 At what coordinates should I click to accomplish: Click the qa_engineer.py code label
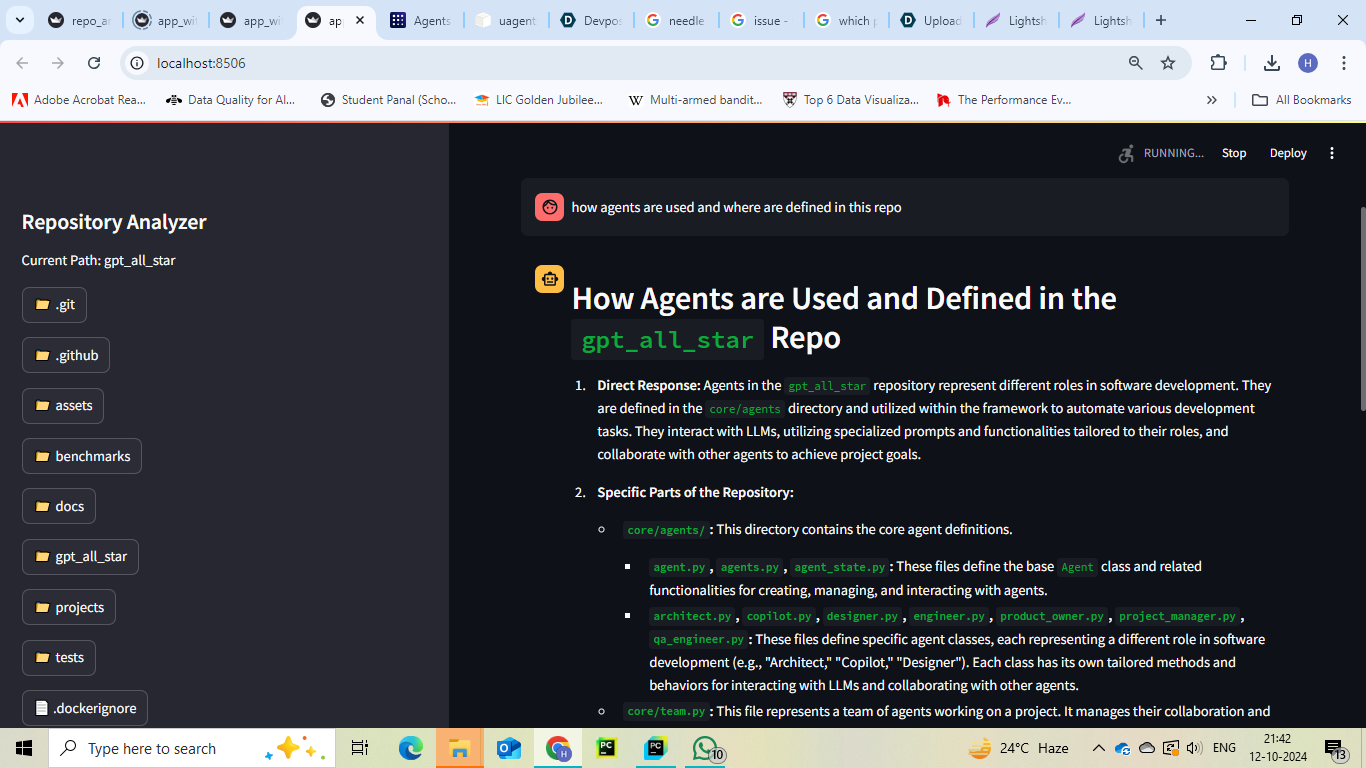pos(698,639)
